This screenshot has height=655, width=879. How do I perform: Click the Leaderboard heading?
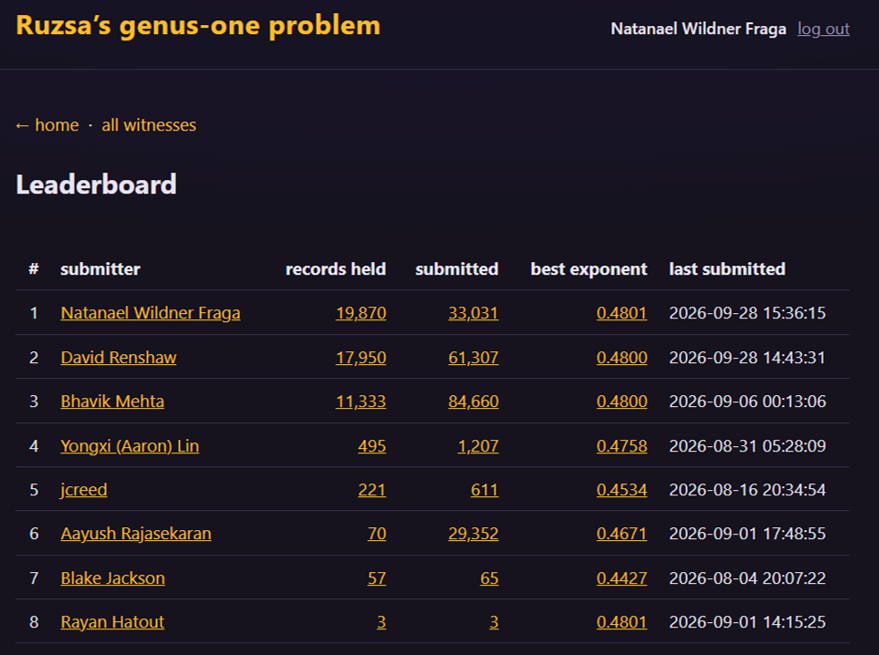[x=96, y=184]
